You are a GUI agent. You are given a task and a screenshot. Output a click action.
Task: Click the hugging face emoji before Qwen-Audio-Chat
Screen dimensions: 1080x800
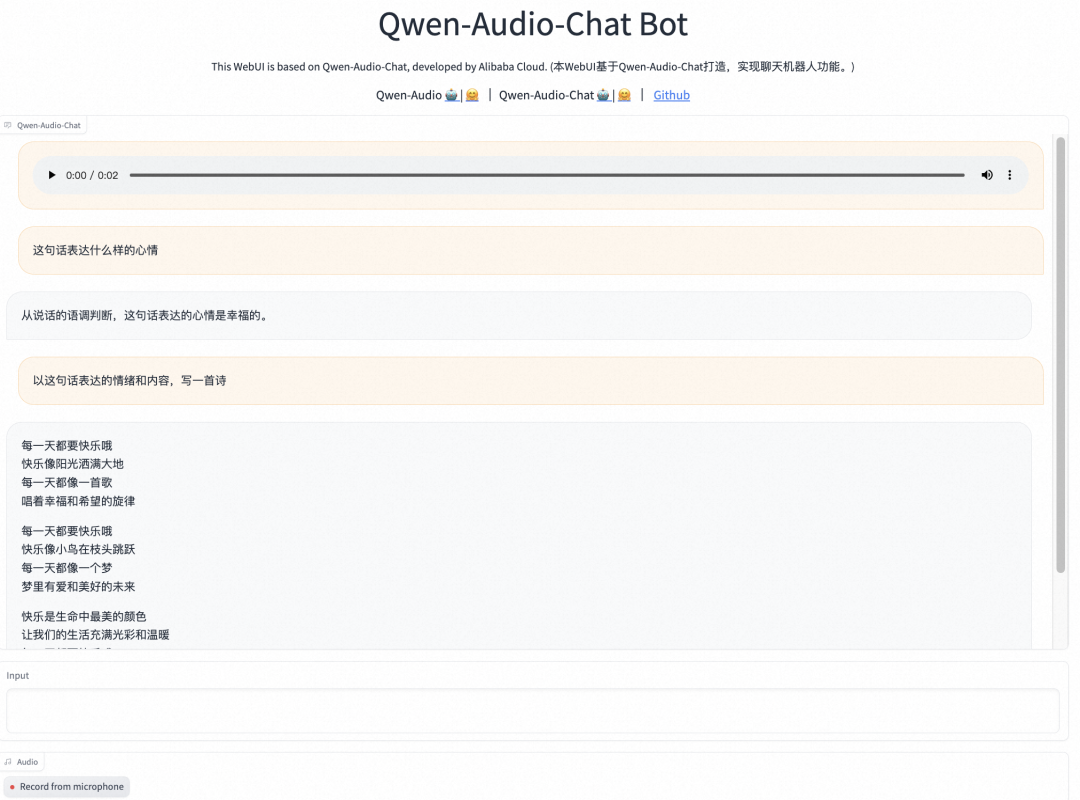pyautogui.click(x=472, y=95)
